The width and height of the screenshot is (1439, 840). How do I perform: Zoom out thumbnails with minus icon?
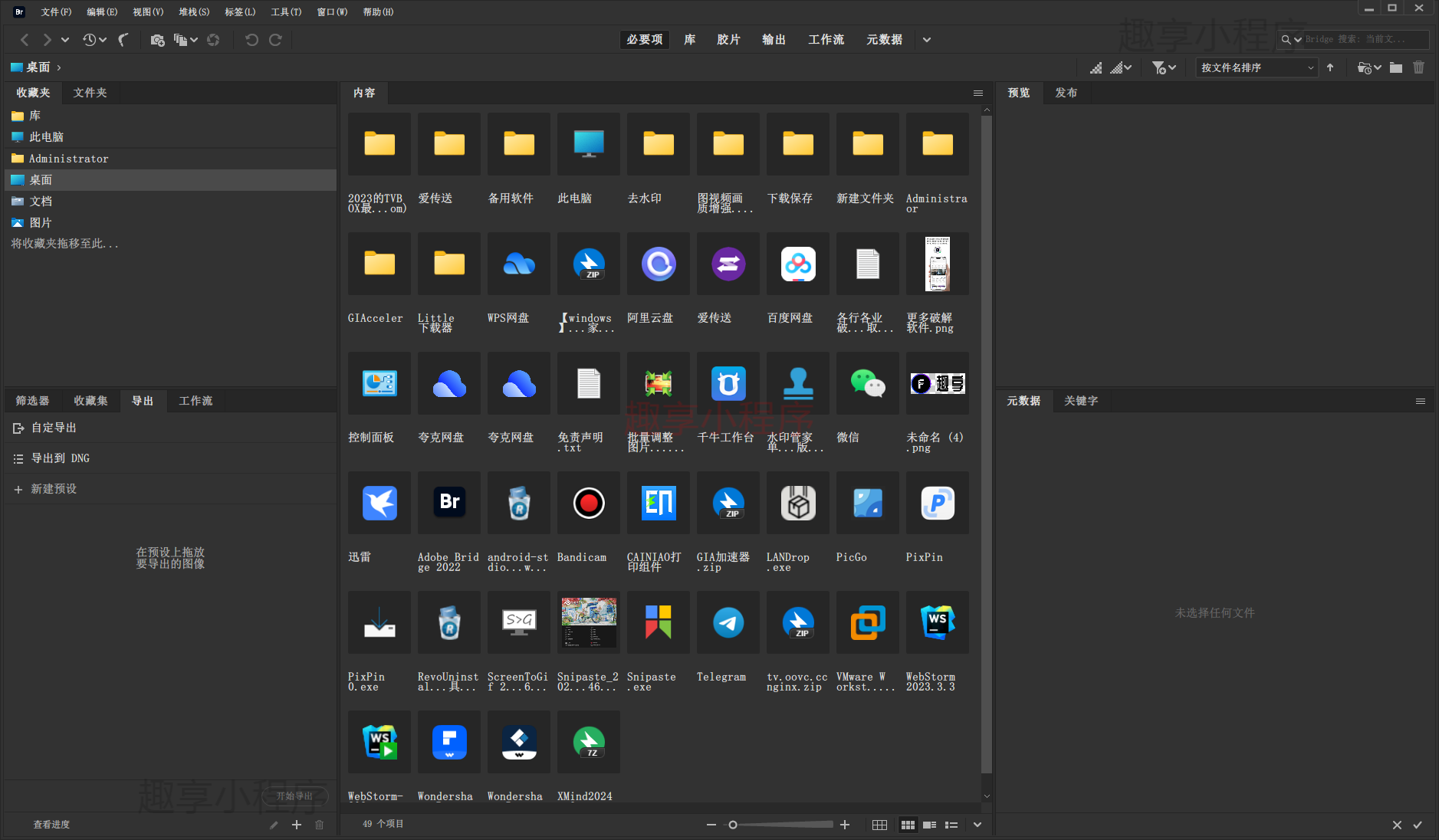711,825
